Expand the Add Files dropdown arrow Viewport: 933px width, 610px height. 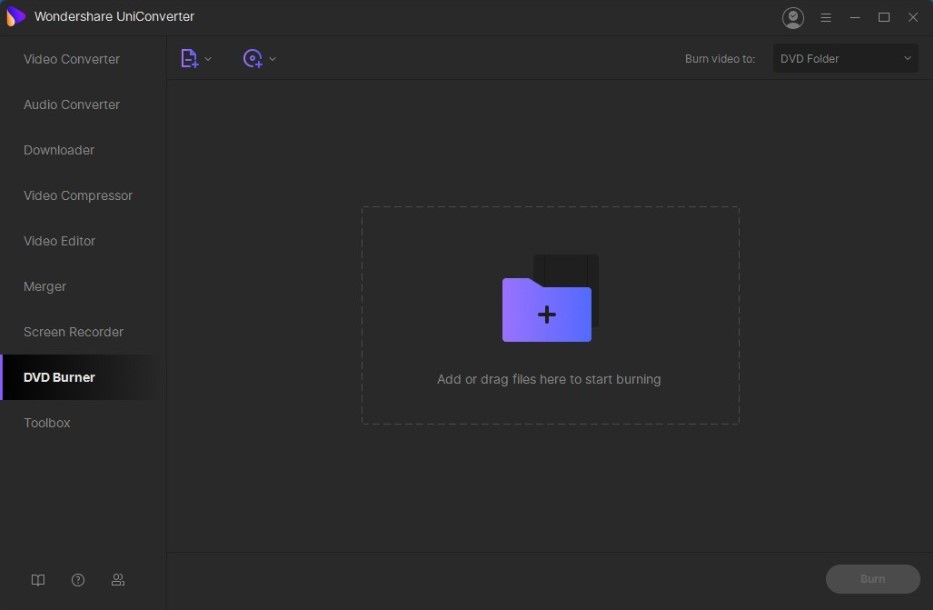point(208,59)
